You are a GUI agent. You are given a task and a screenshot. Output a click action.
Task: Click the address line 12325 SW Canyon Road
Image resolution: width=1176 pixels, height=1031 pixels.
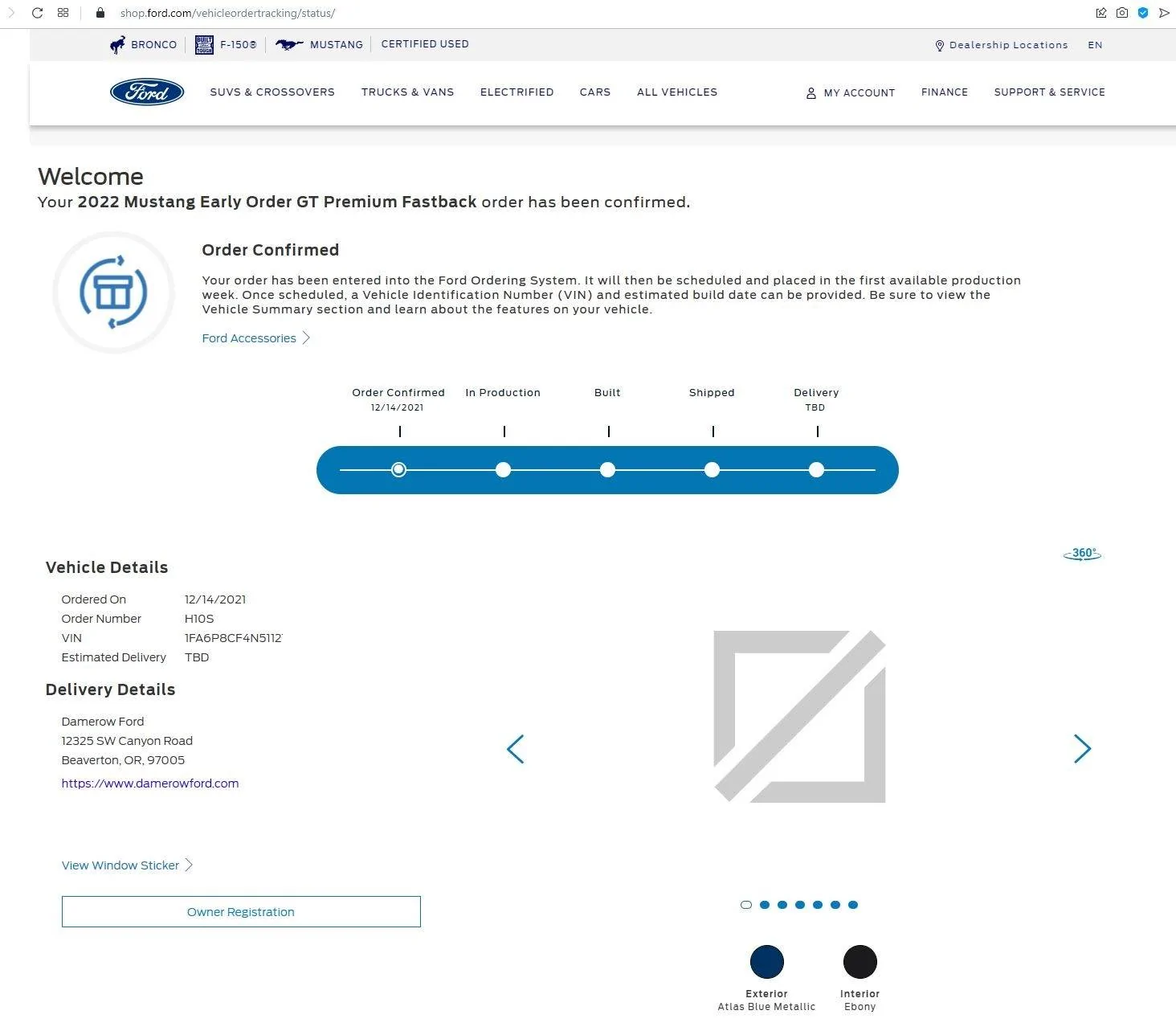127,741
